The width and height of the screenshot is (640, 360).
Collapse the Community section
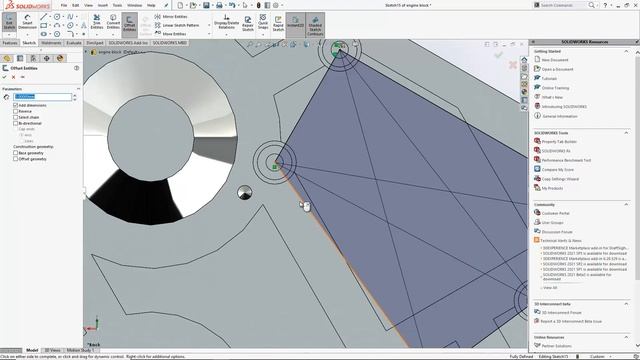[x=626, y=204]
